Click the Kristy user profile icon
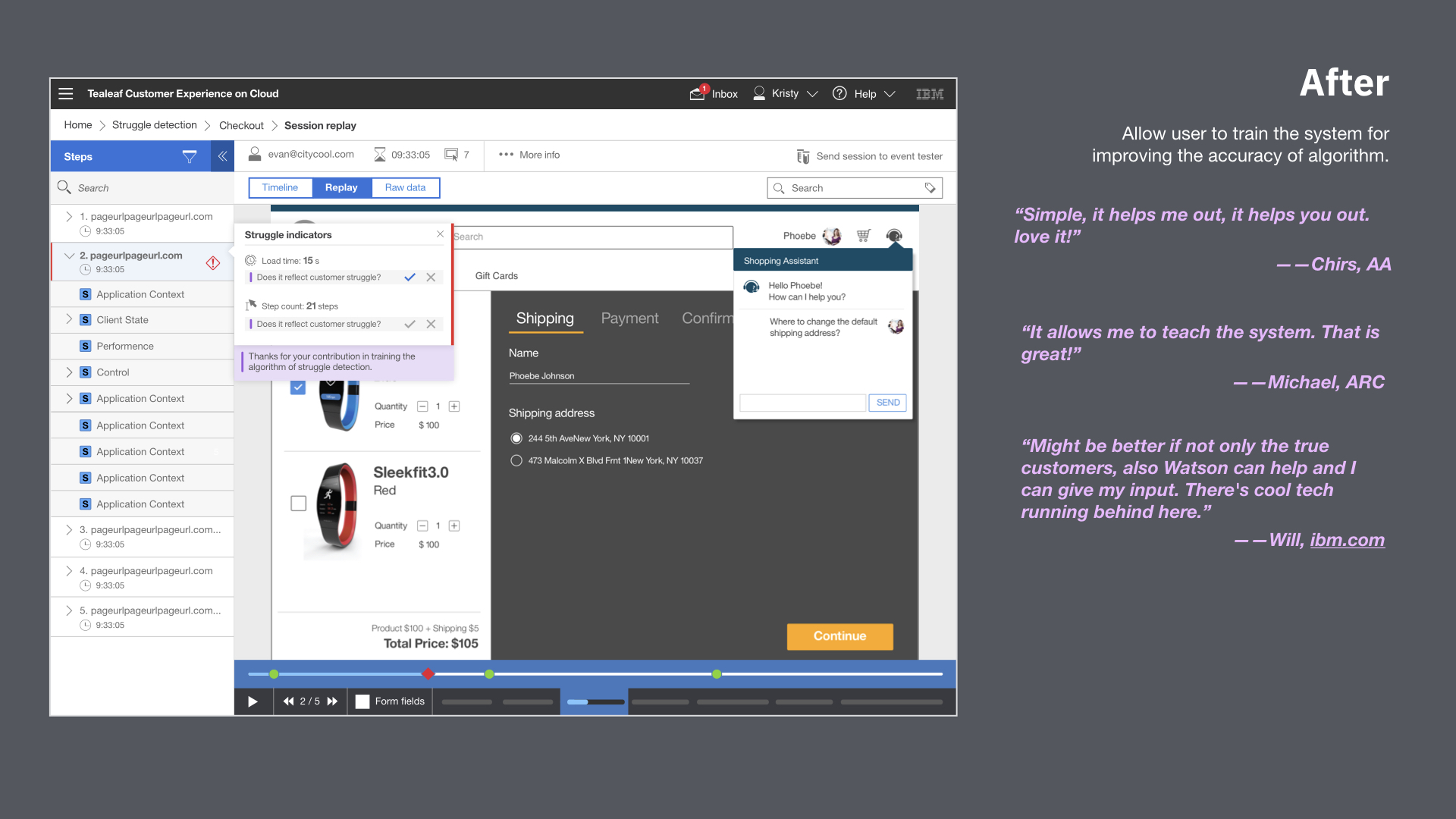 pos(759,93)
